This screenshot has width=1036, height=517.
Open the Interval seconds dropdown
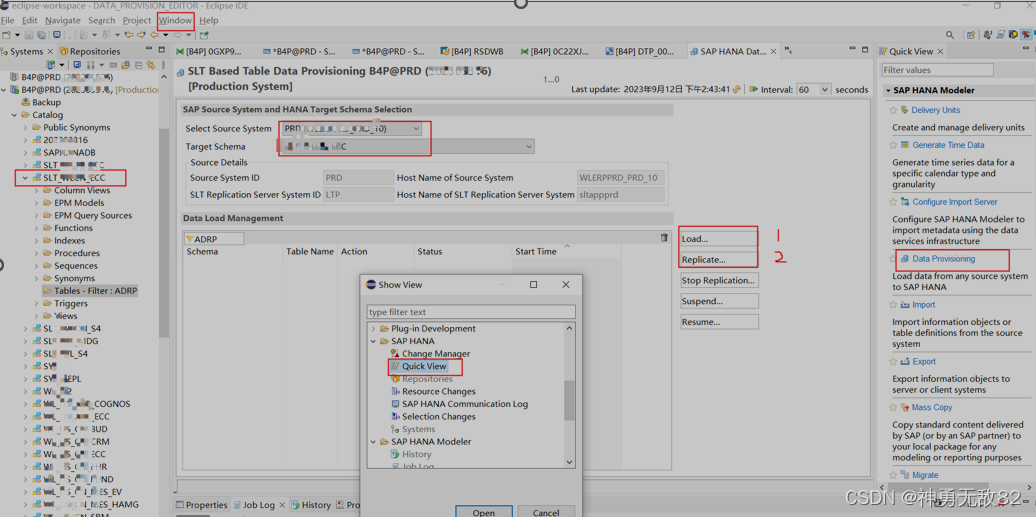click(824, 89)
